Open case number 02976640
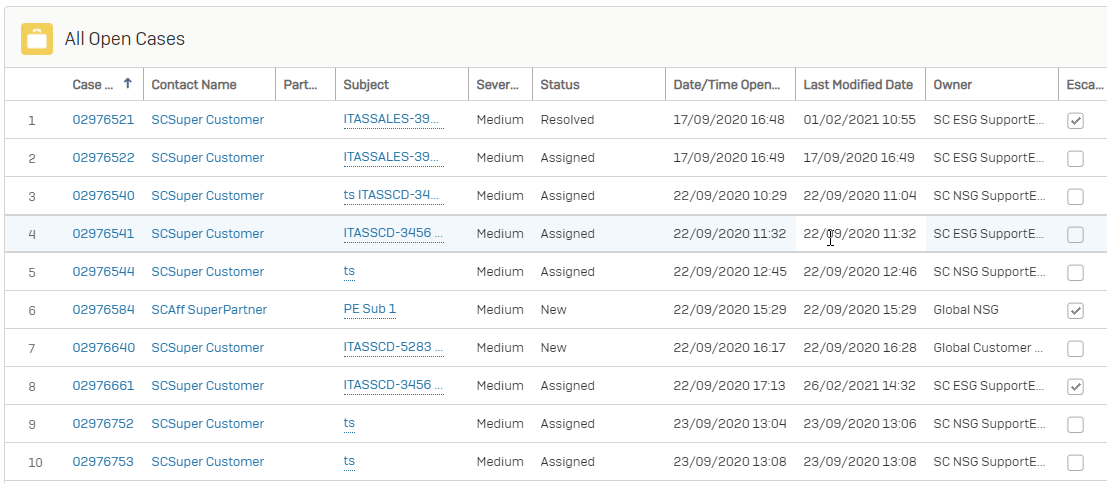Screen dimensions: 1107x483 [103, 348]
